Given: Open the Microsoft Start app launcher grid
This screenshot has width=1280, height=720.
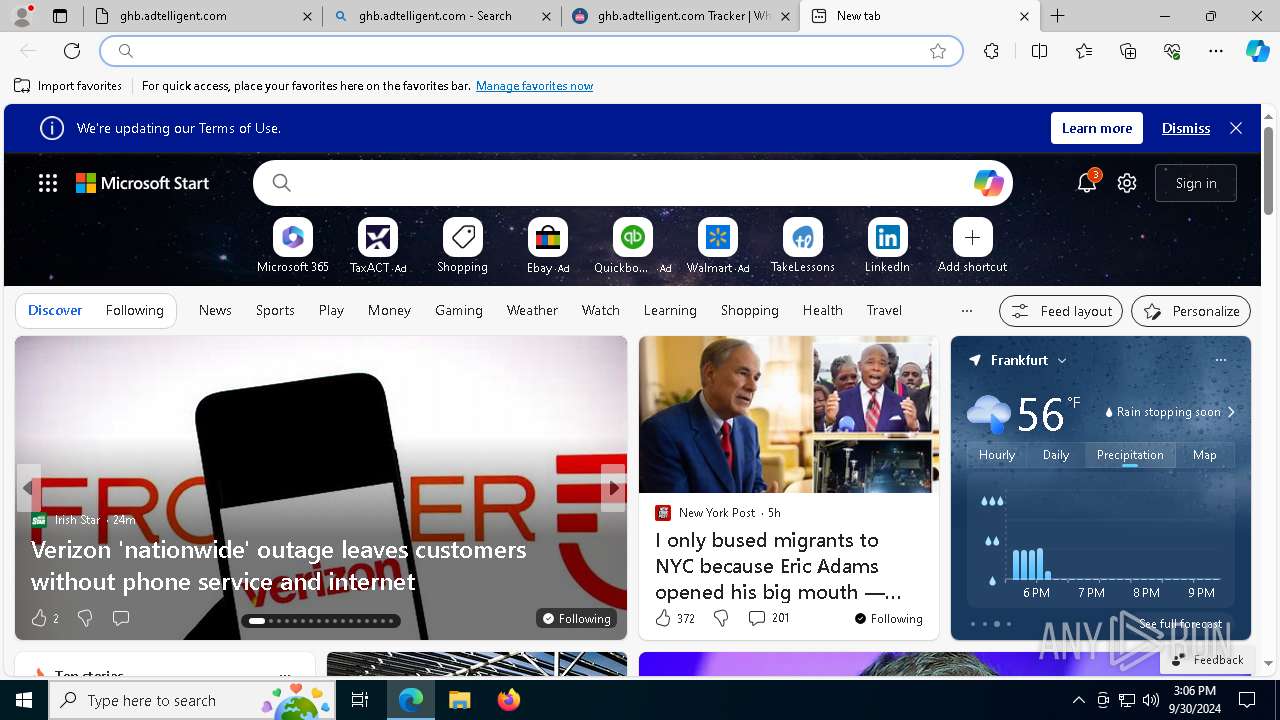Looking at the screenshot, I should (x=48, y=183).
